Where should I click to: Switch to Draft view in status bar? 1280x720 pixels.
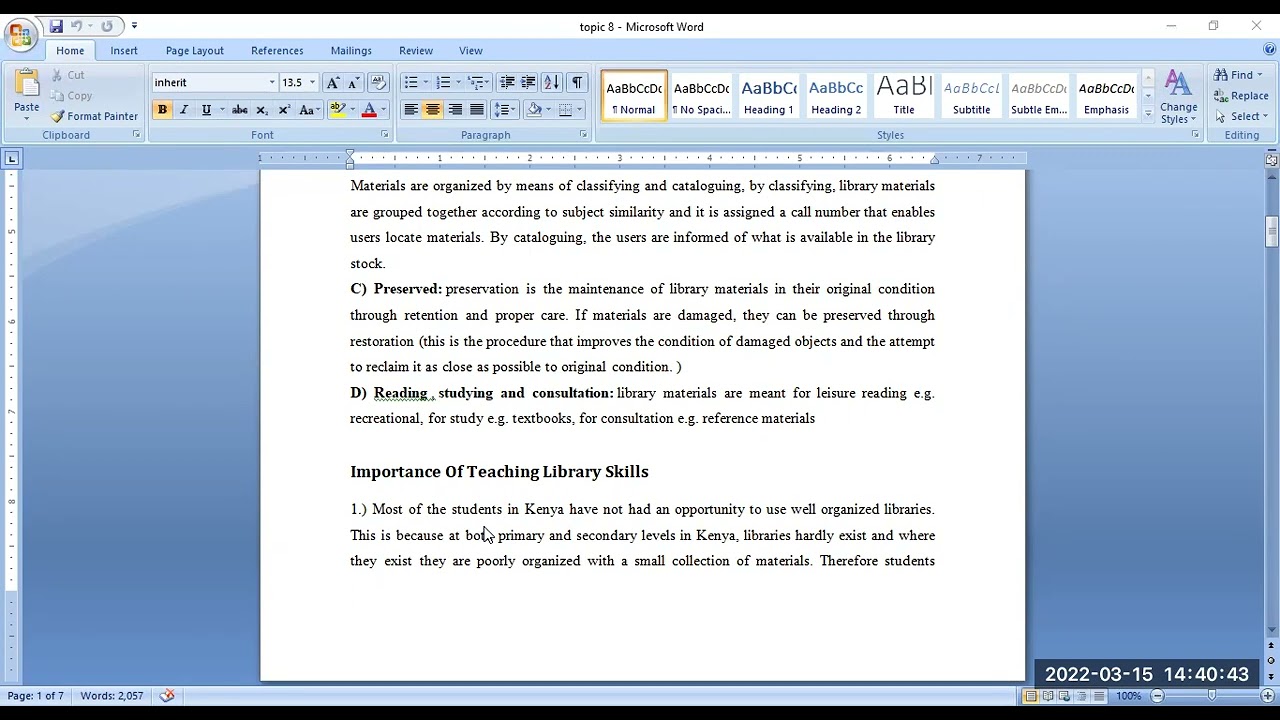coord(1098,696)
